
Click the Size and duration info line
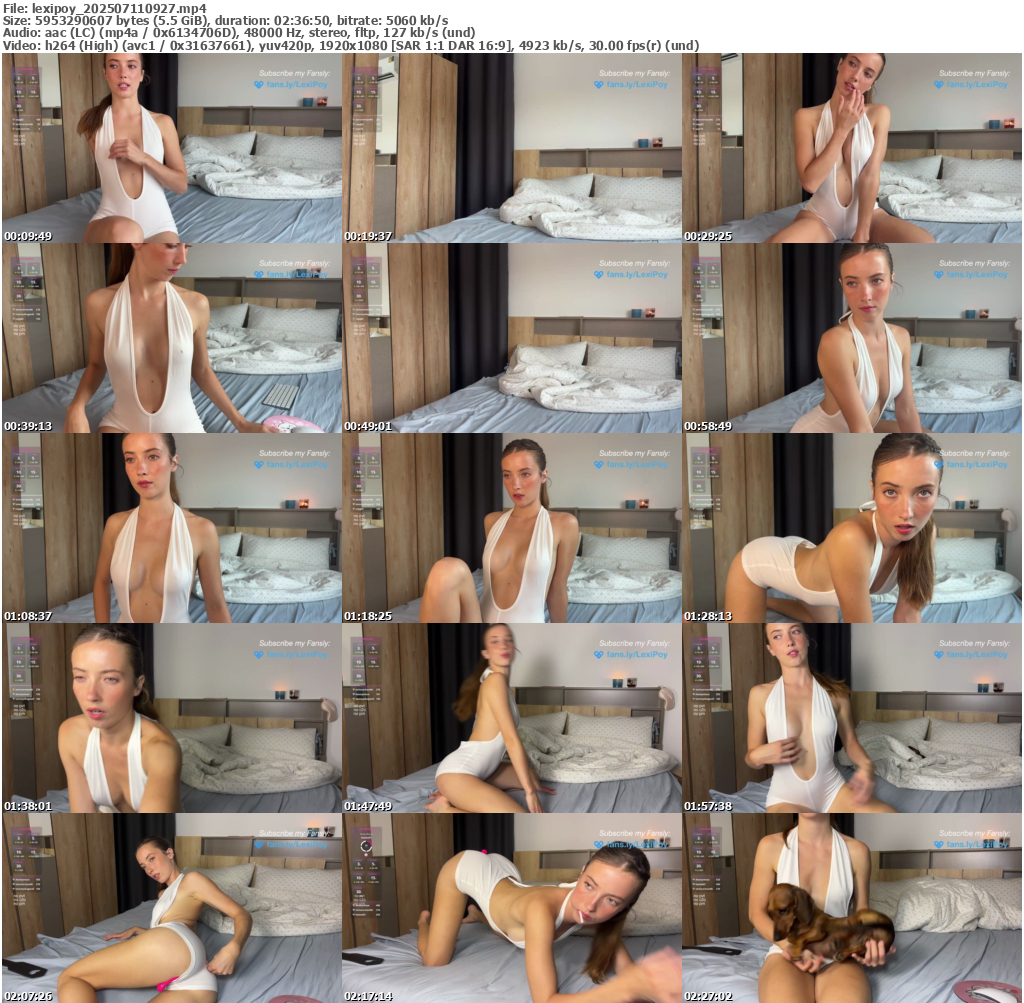point(225,20)
